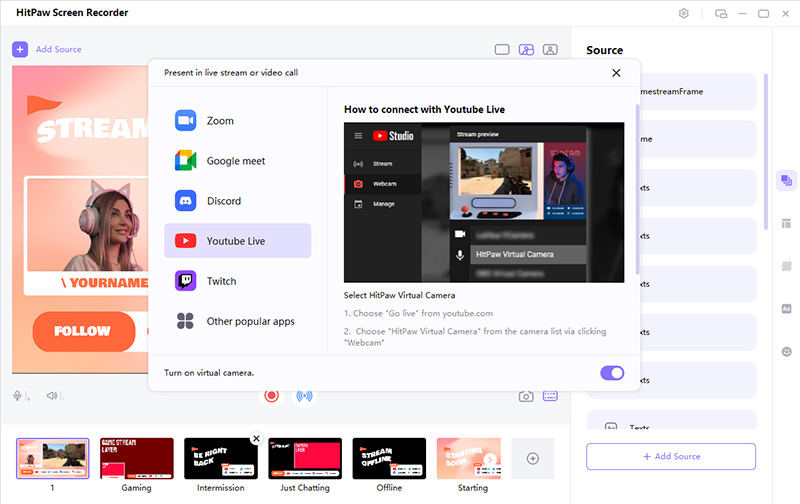Click the Add Source text at top left

click(59, 49)
